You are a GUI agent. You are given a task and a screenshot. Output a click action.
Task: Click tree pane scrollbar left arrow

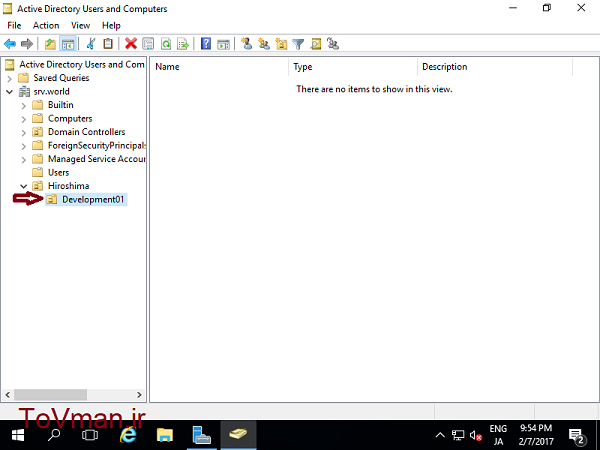click(8, 395)
